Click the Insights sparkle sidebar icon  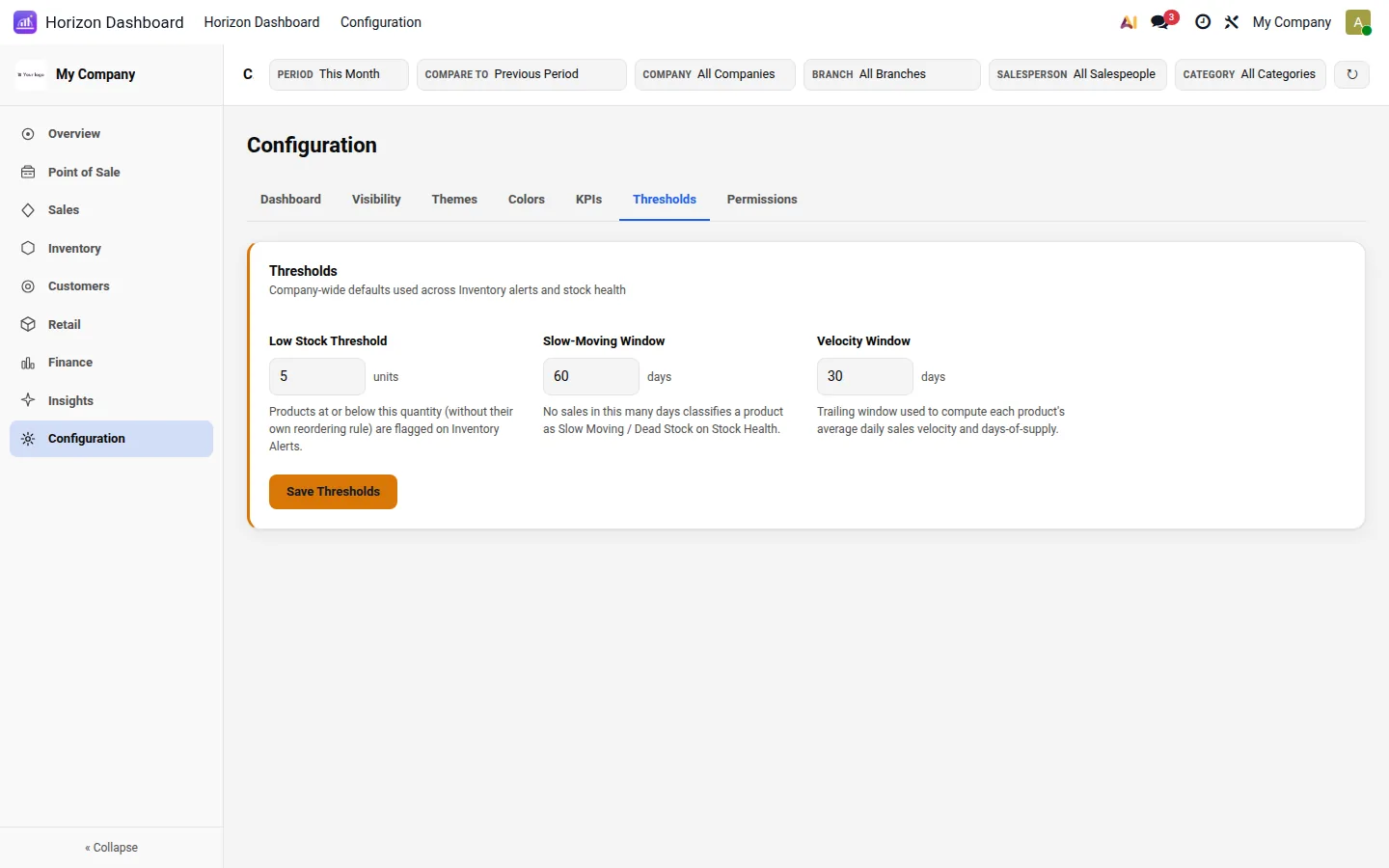pyautogui.click(x=28, y=400)
